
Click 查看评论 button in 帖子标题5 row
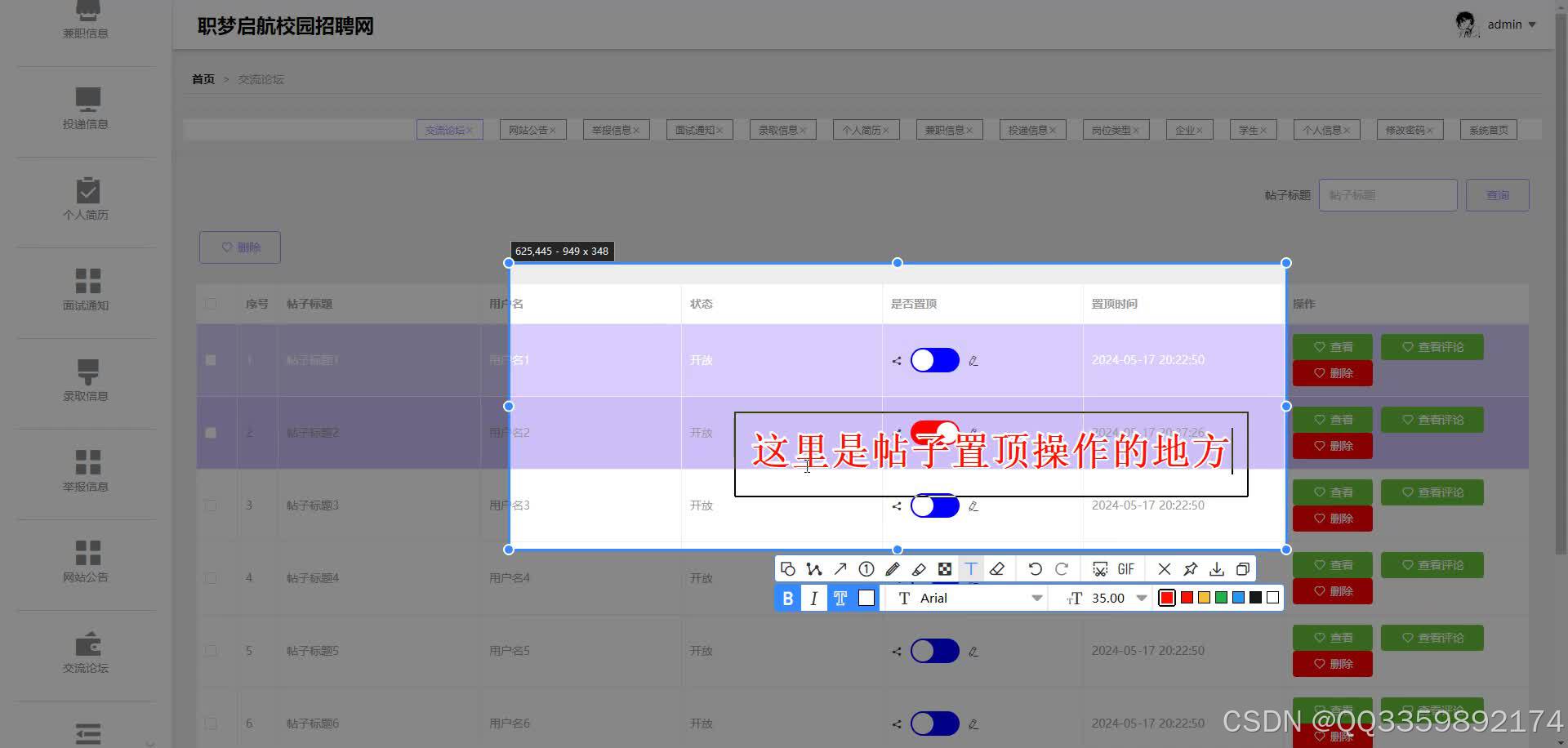point(1432,638)
